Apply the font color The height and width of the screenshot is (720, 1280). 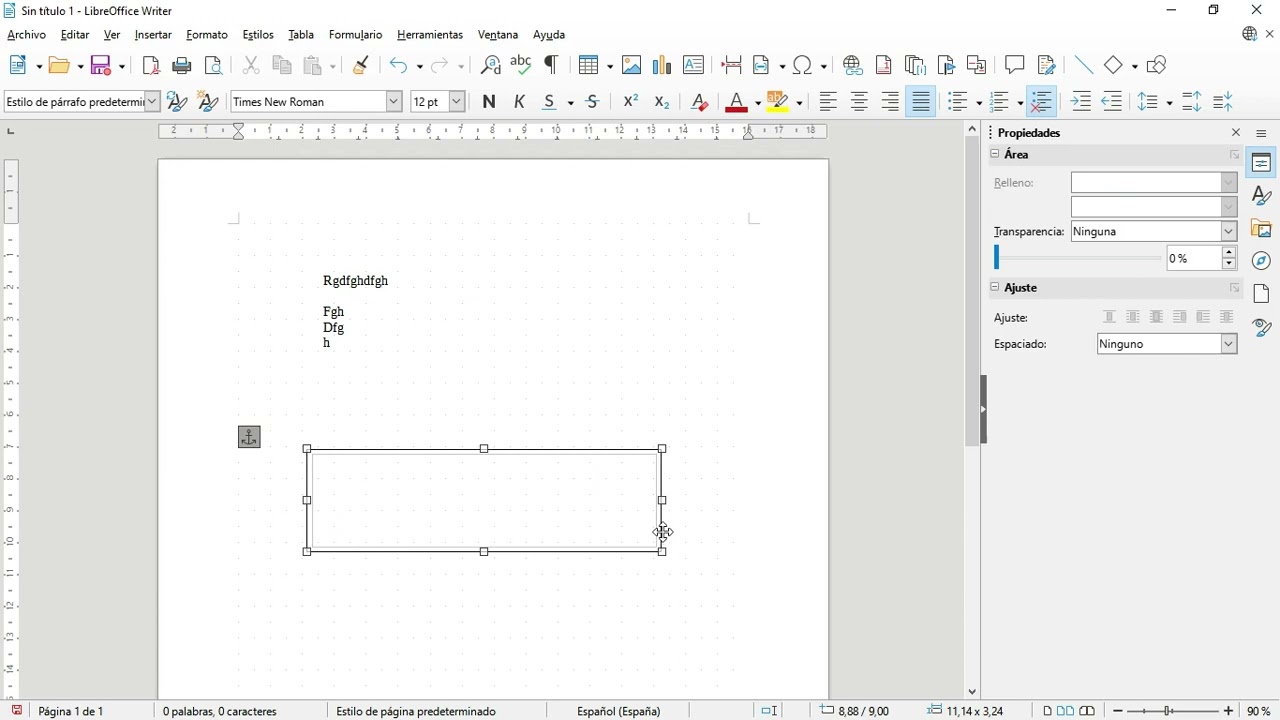coord(736,102)
